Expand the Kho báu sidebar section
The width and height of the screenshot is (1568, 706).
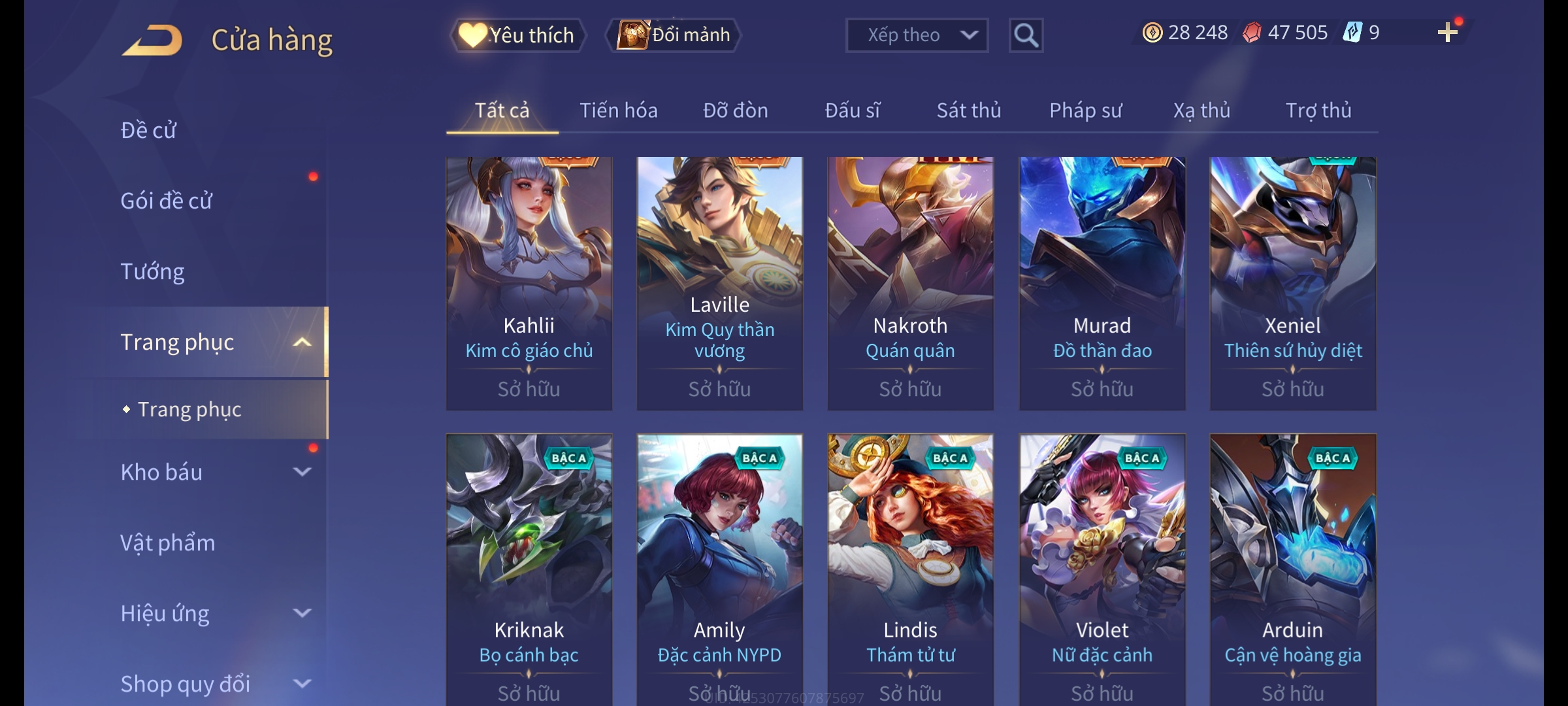tap(302, 472)
